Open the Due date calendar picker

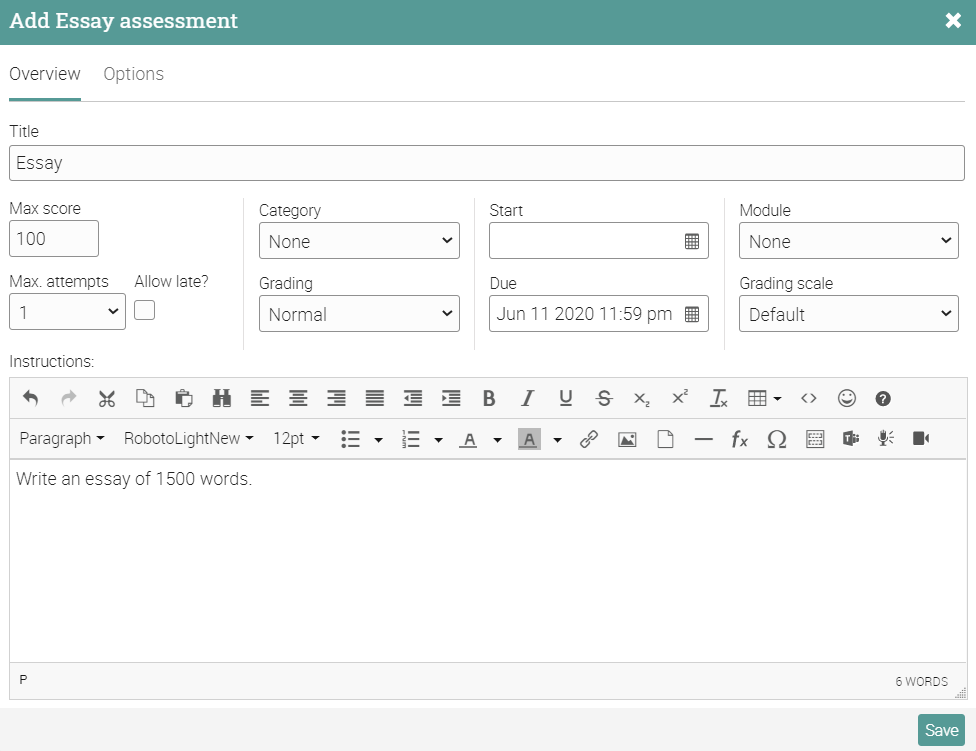[x=692, y=314]
